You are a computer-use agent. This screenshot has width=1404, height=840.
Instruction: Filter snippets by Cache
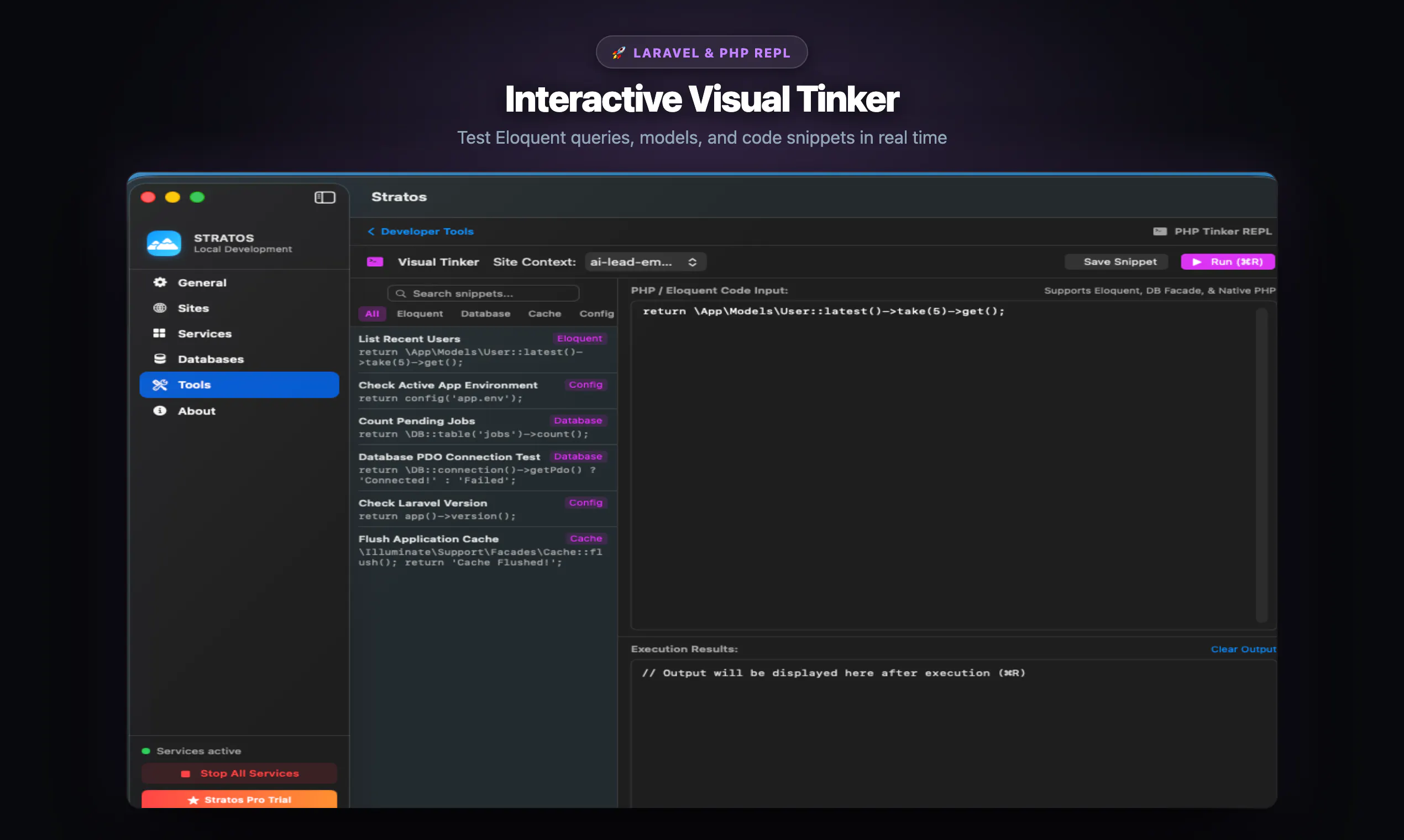(544, 313)
